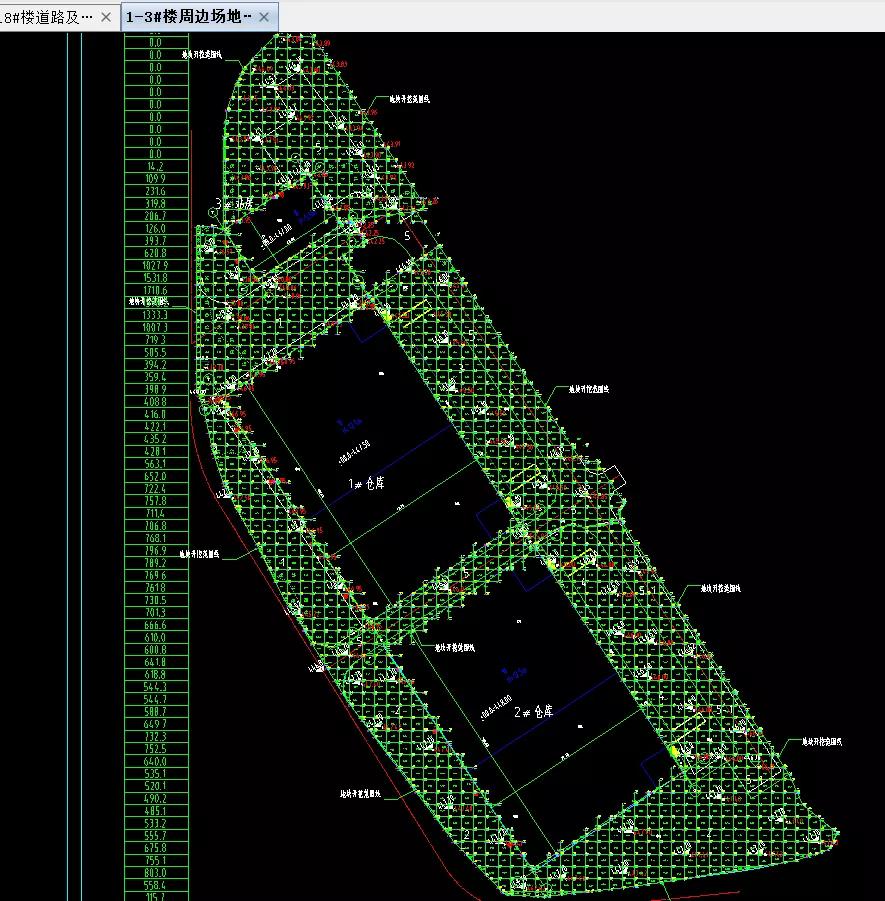Click the 505.5 table cell
The width and height of the screenshot is (885, 901).
[x=155, y=352]
